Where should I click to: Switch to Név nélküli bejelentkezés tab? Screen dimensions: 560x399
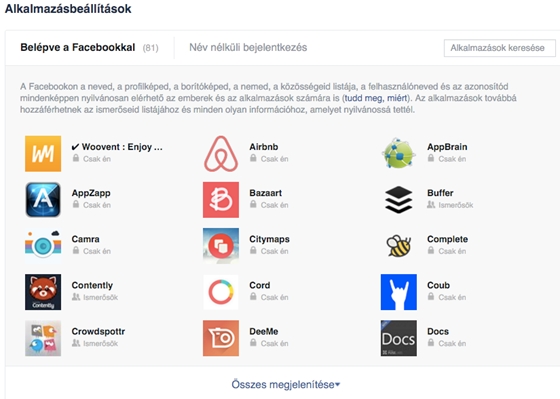248,48
